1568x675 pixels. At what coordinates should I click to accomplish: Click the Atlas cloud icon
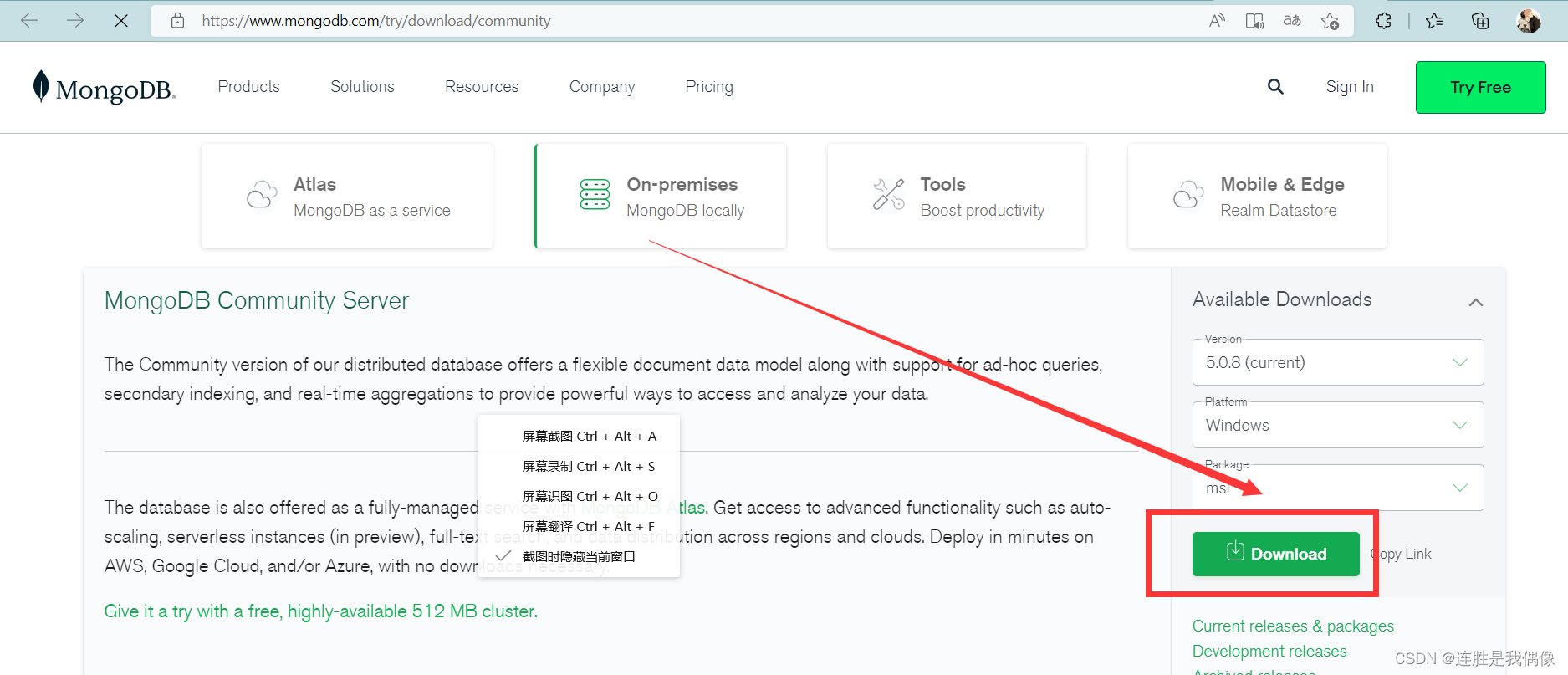262,195
